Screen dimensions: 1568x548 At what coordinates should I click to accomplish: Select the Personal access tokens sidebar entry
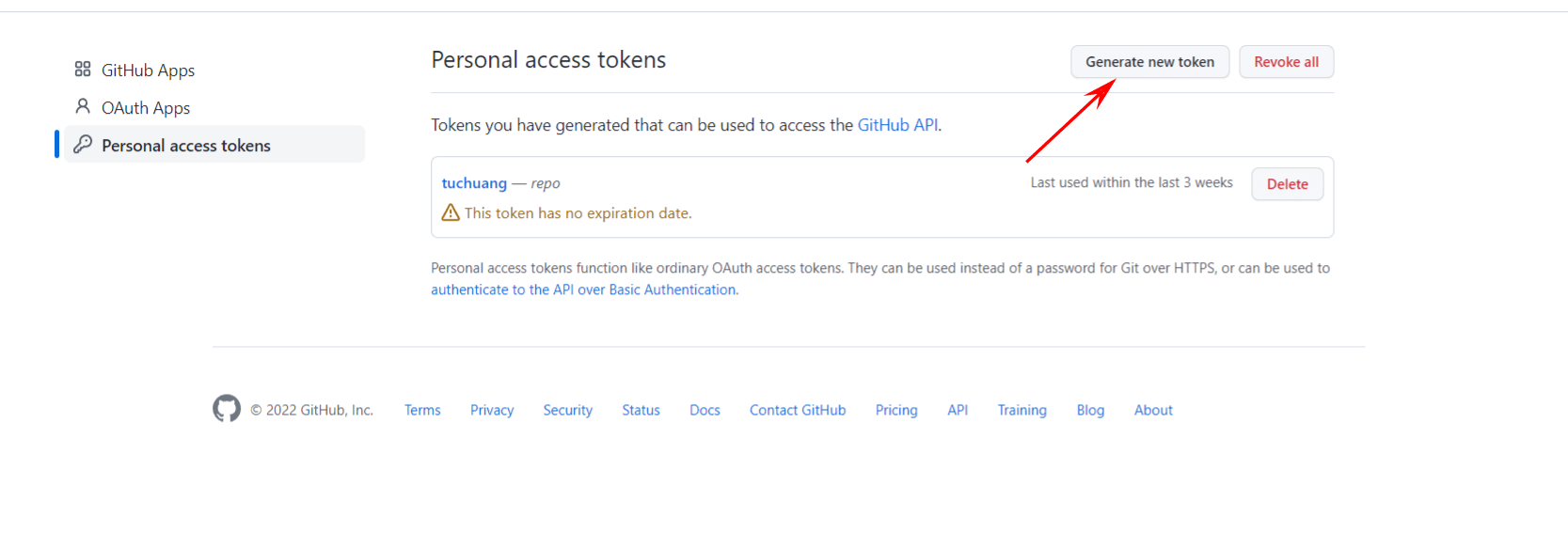(185, 144)
